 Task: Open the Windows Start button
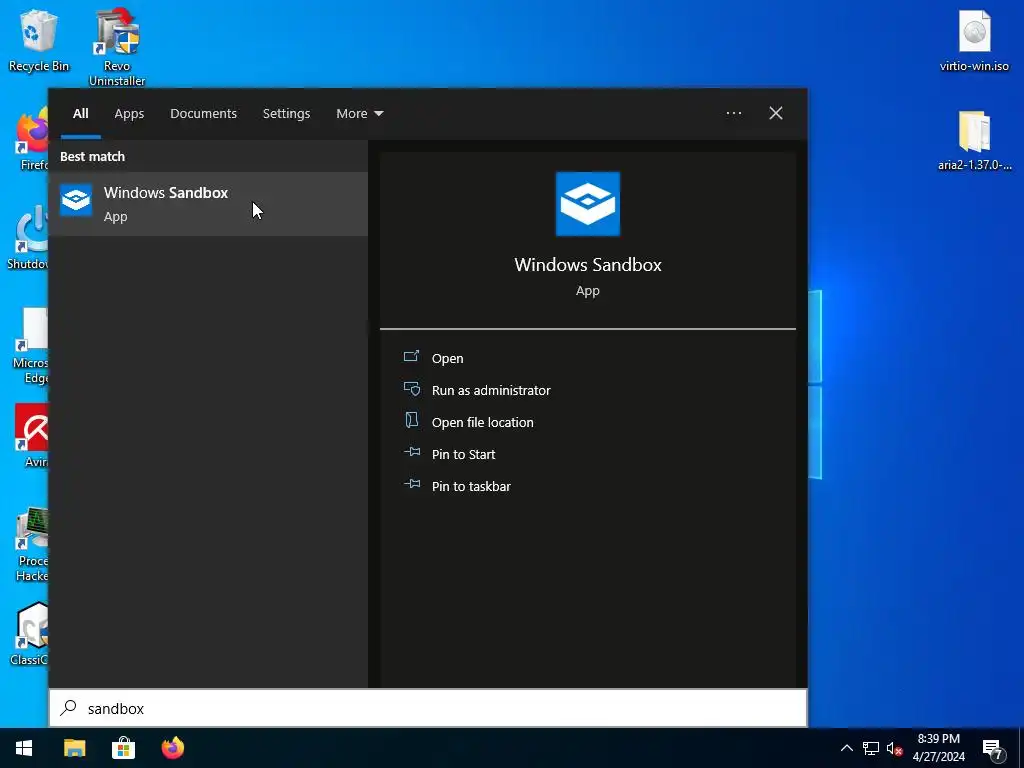pyautogui.click(x=24, y=748)
